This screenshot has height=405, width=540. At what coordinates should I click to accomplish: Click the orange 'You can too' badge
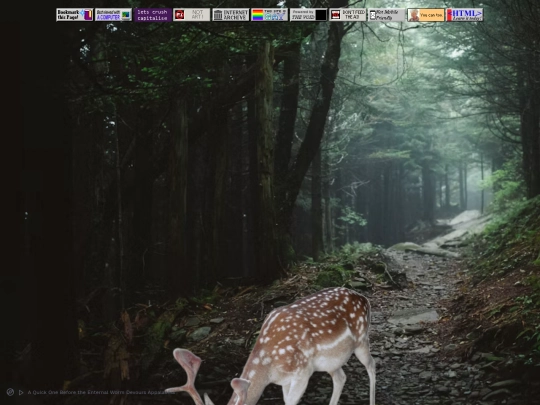[x=426, y=15]
